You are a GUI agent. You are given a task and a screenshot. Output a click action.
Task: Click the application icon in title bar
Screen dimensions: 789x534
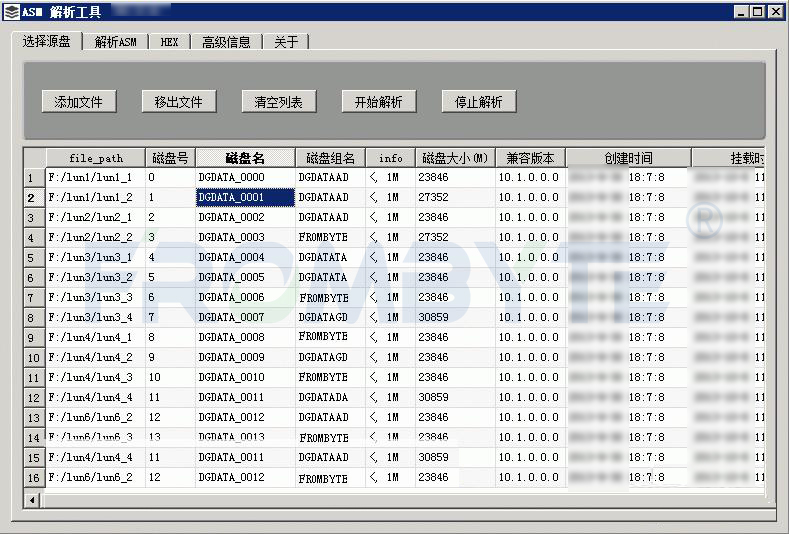(x=12, y=12)
